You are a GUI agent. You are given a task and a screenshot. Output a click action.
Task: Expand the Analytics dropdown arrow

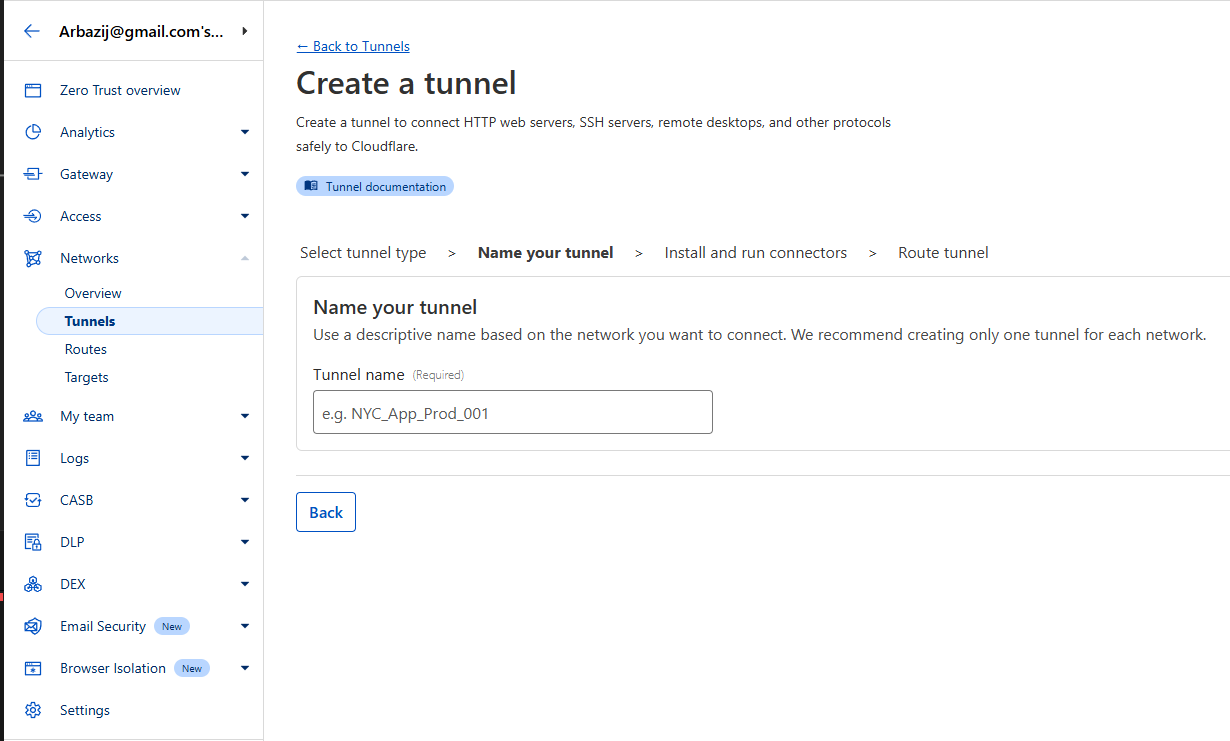point(245,132)
